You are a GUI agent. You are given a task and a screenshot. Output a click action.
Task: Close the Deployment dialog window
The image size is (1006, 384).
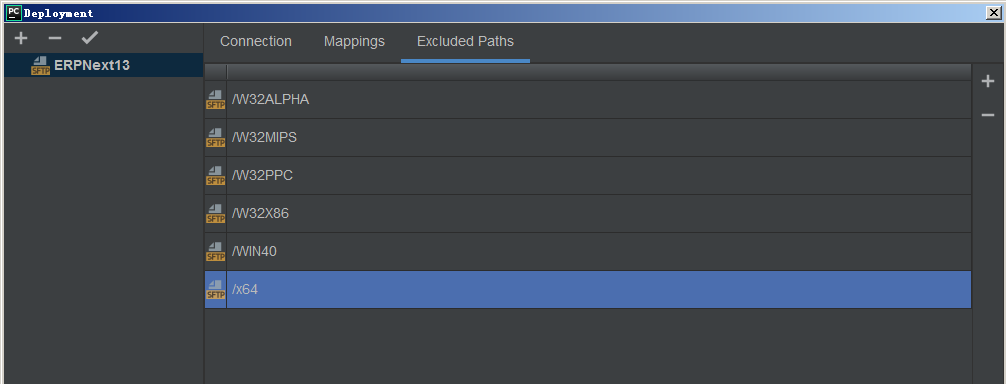tap(994, 12)
